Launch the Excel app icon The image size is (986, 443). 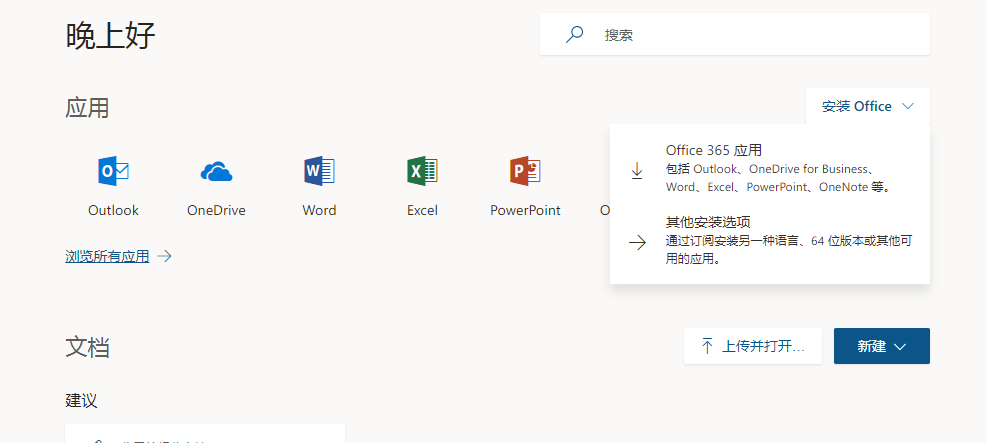point(422,171)
